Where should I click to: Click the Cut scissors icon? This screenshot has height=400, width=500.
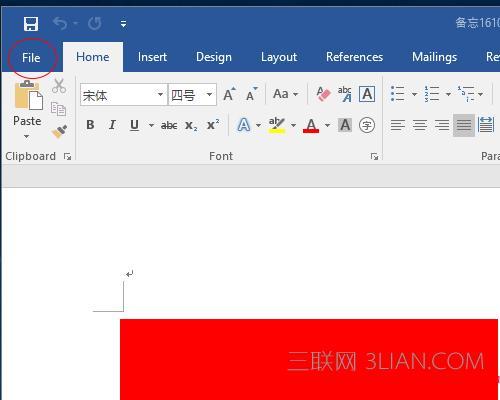point(59,86)
